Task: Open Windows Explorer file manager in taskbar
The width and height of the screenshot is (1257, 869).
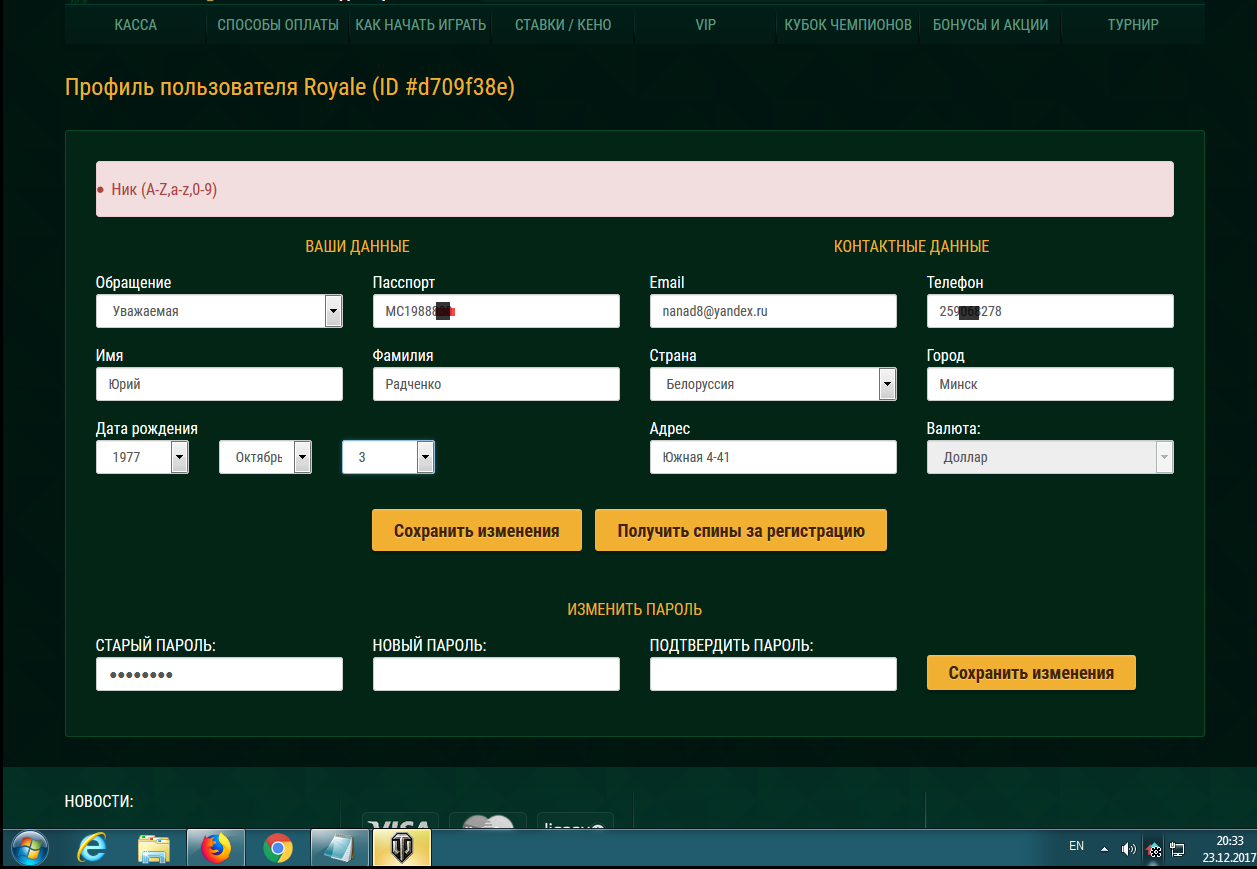Action: 153,848
